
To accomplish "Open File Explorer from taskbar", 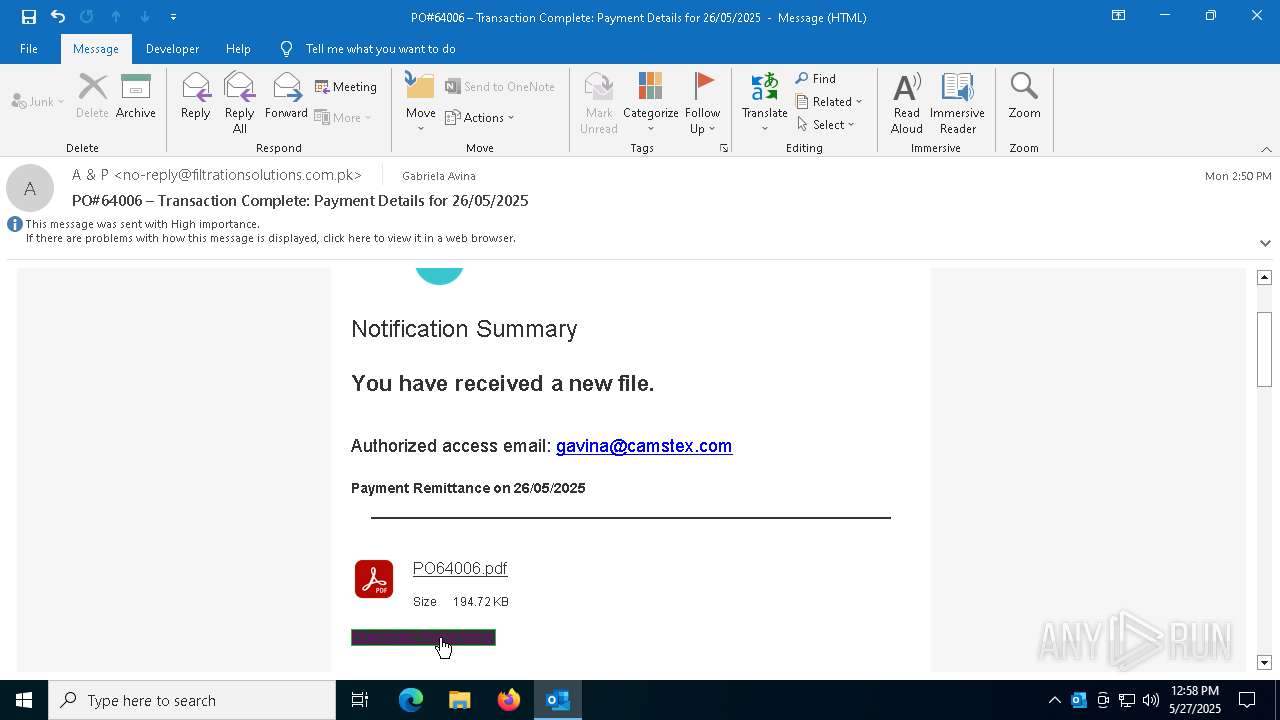I will [460, 700].
